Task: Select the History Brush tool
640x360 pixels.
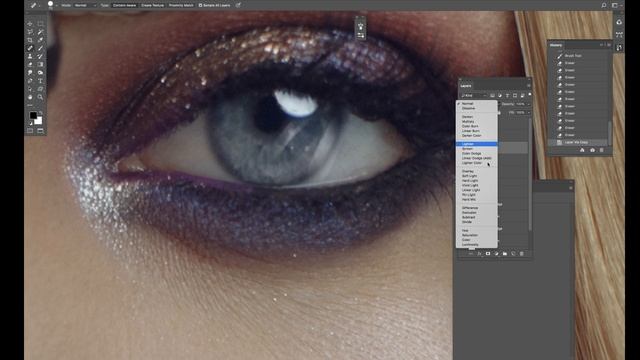Action: pyautogui.click(x=40, y=56)
